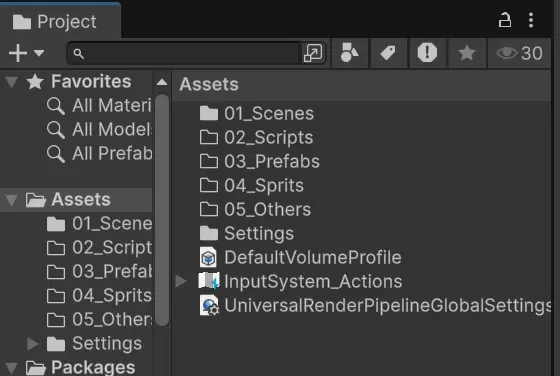Select the text 05_Others in asset list

pyautogui.click(x=268, y=210)
